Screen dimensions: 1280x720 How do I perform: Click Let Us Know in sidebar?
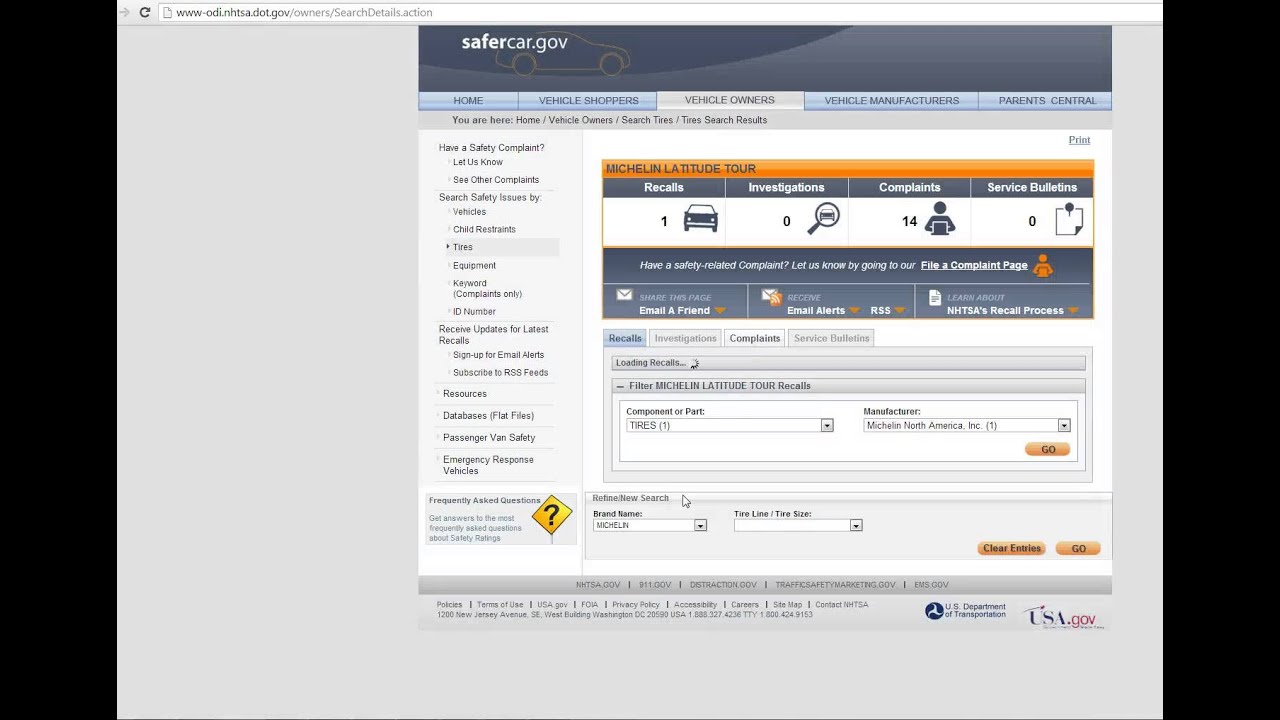478,162
